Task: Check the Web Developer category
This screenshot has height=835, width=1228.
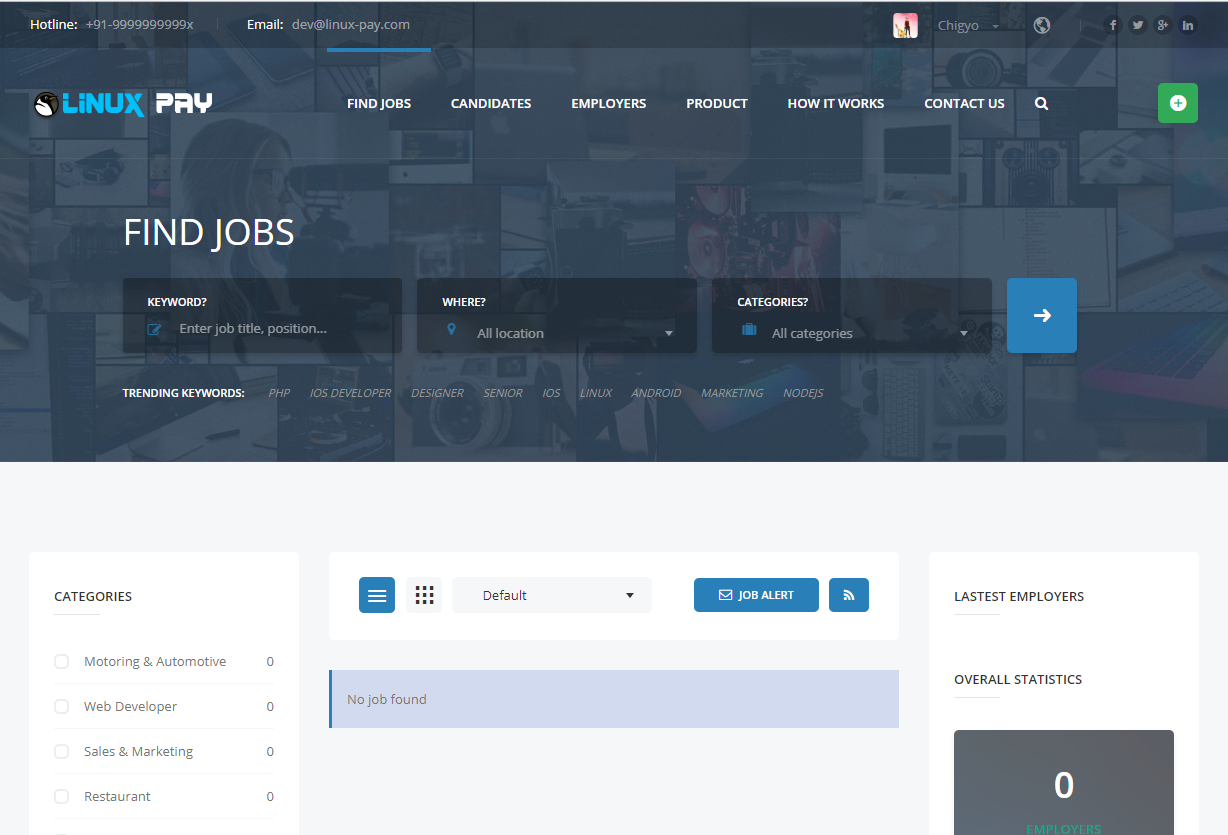Action: [62, 707]
